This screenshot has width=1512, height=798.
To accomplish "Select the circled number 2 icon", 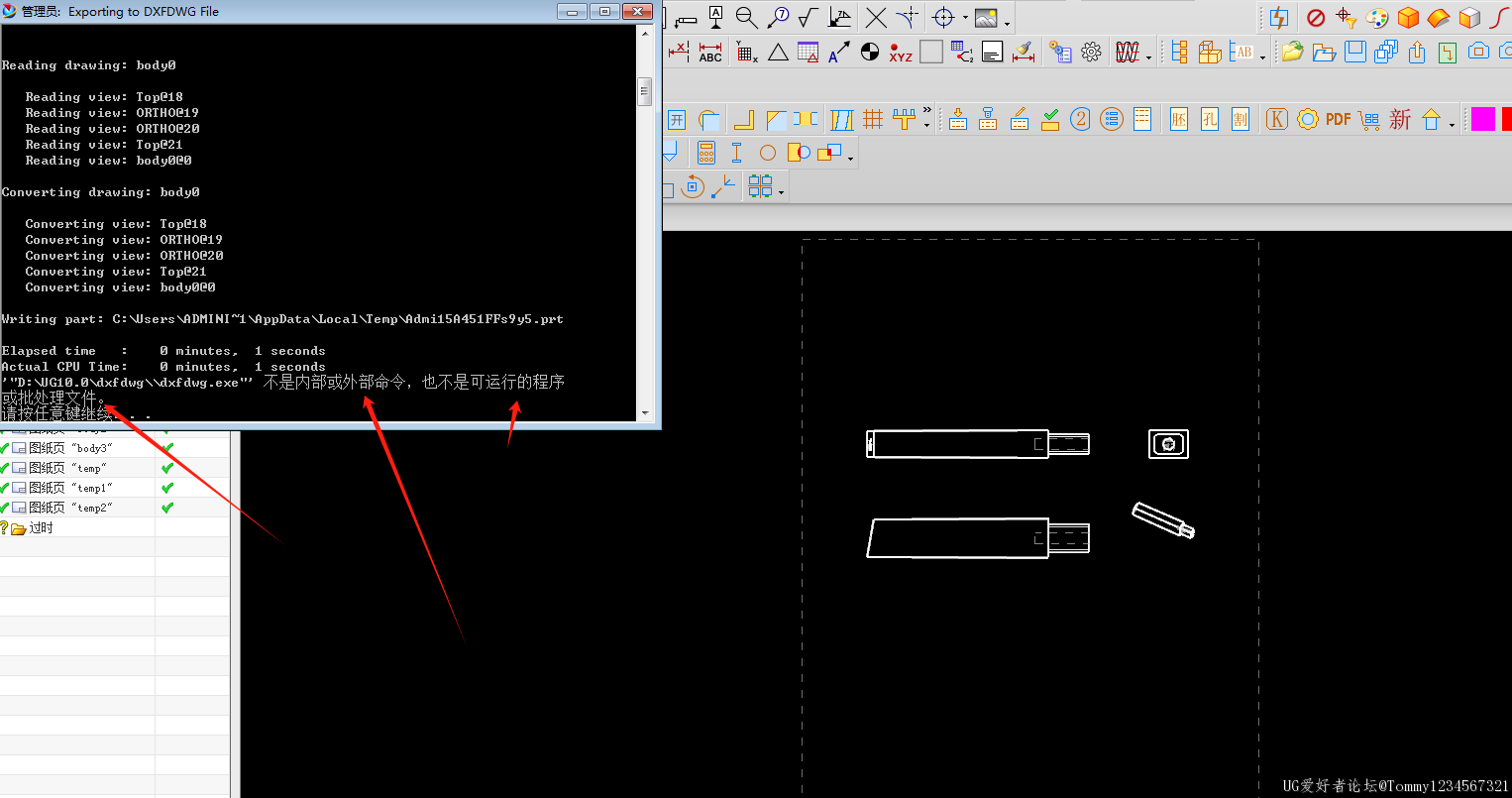I will point(1081,120).
